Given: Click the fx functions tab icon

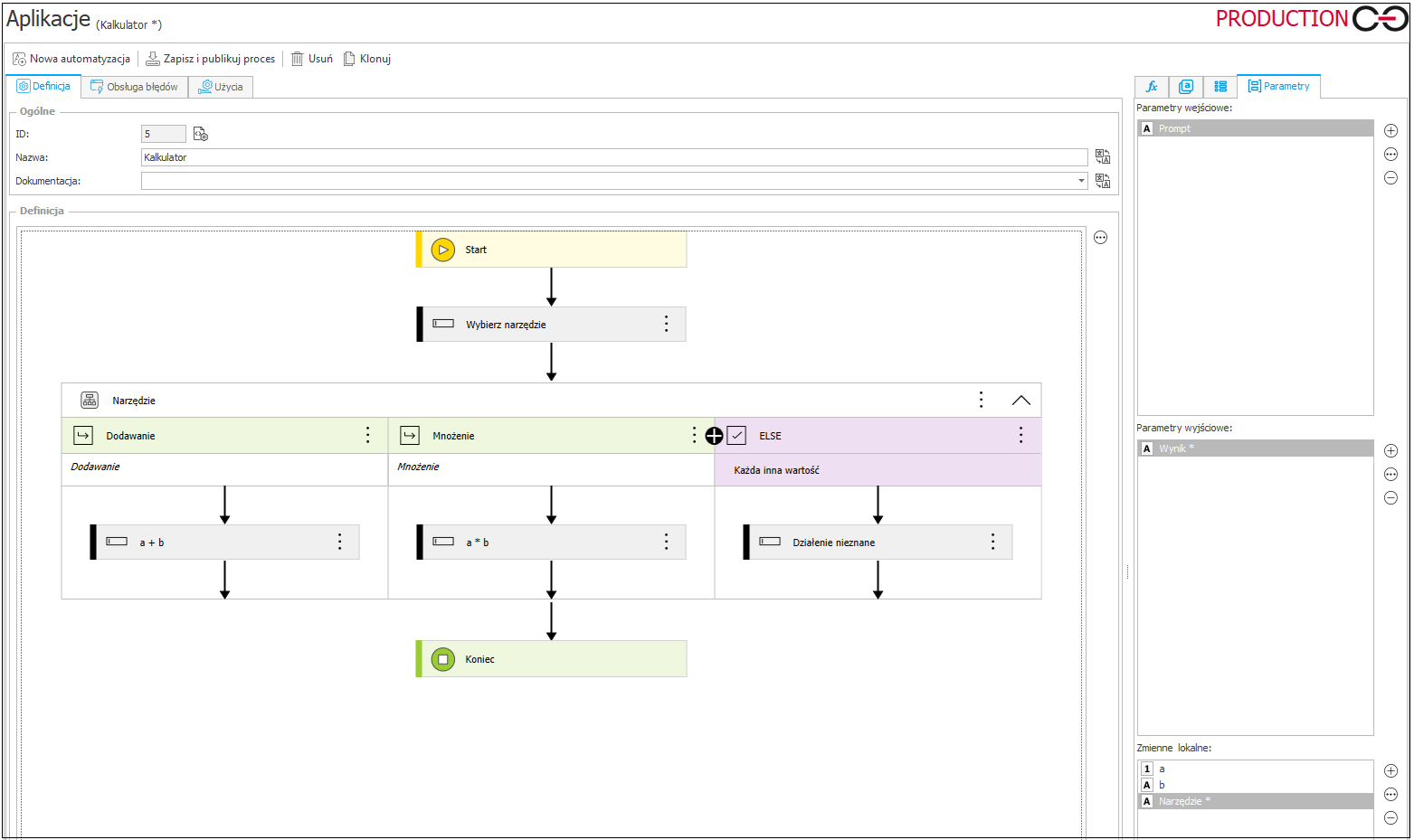Looking at the screenshot, I should tap(1152, 87).
